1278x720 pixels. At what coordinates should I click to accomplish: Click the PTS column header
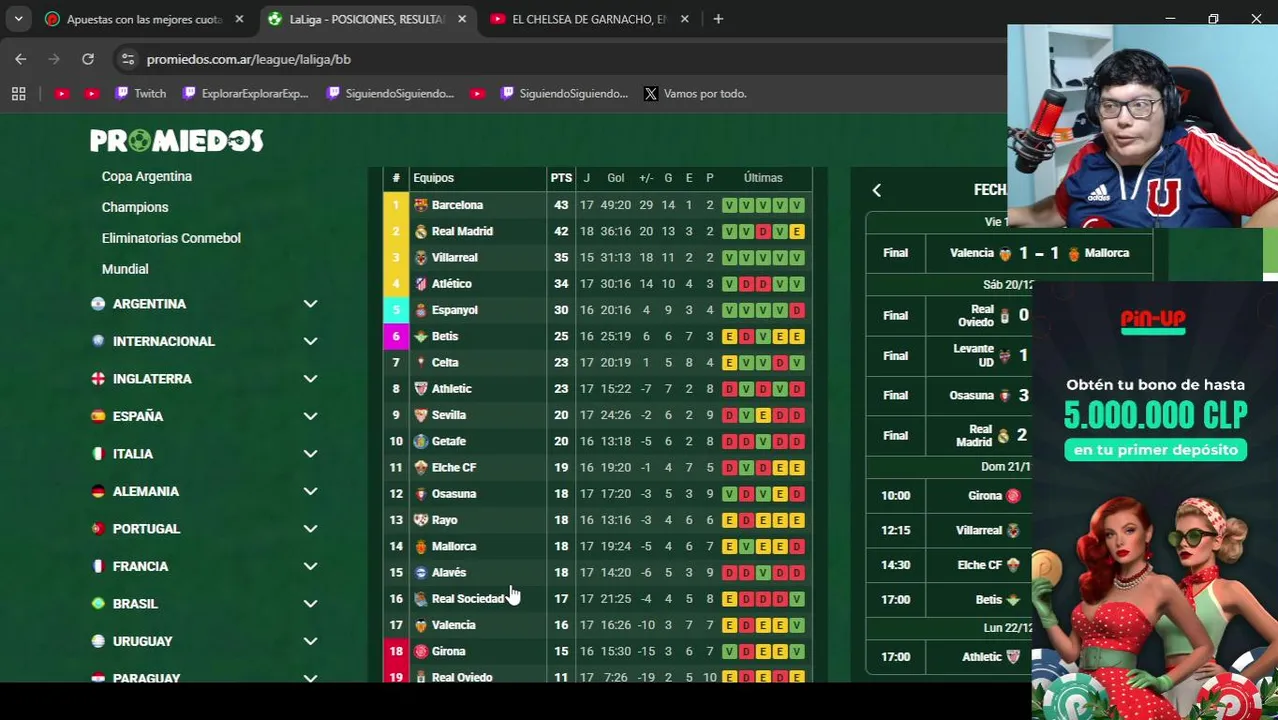pos(561,178)
